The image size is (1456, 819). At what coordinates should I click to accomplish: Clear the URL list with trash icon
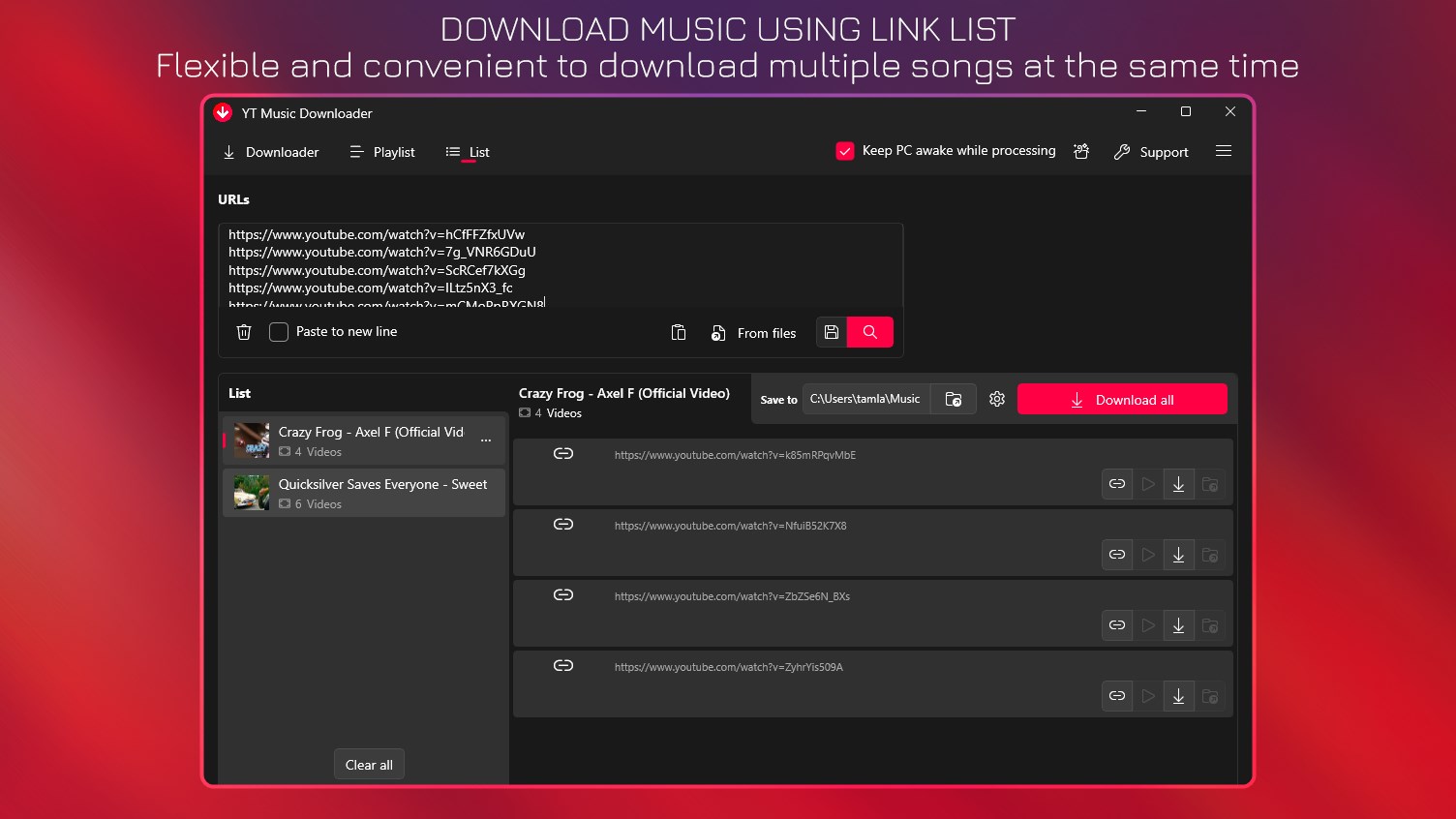(x=243, y=332)
